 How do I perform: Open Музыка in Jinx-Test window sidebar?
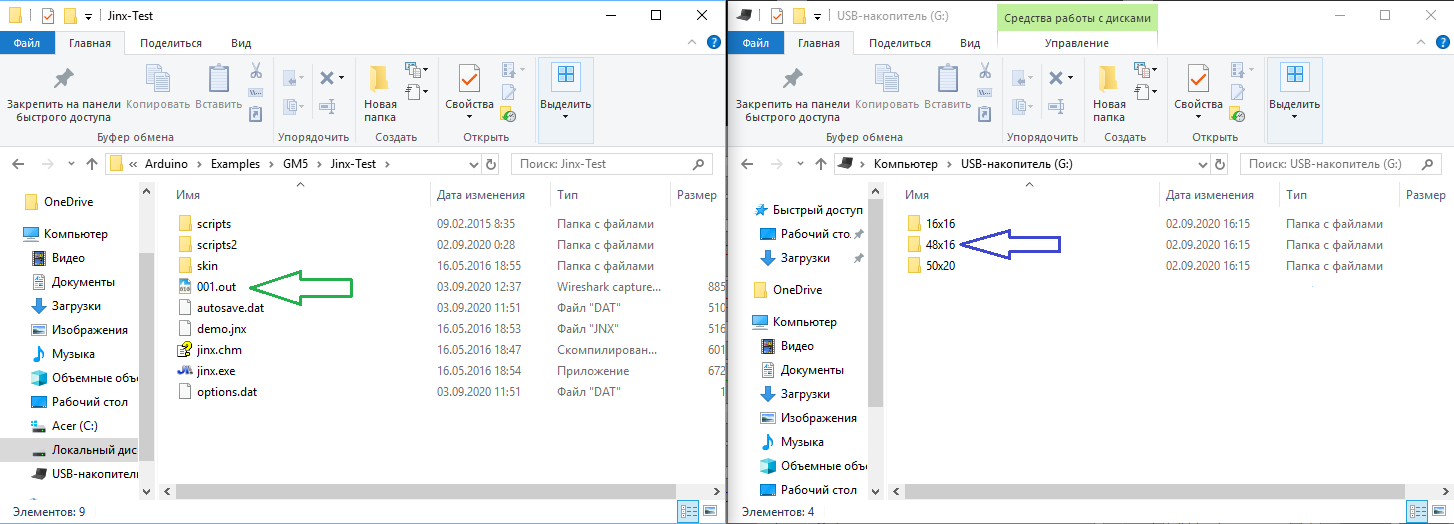pos(63,354)
